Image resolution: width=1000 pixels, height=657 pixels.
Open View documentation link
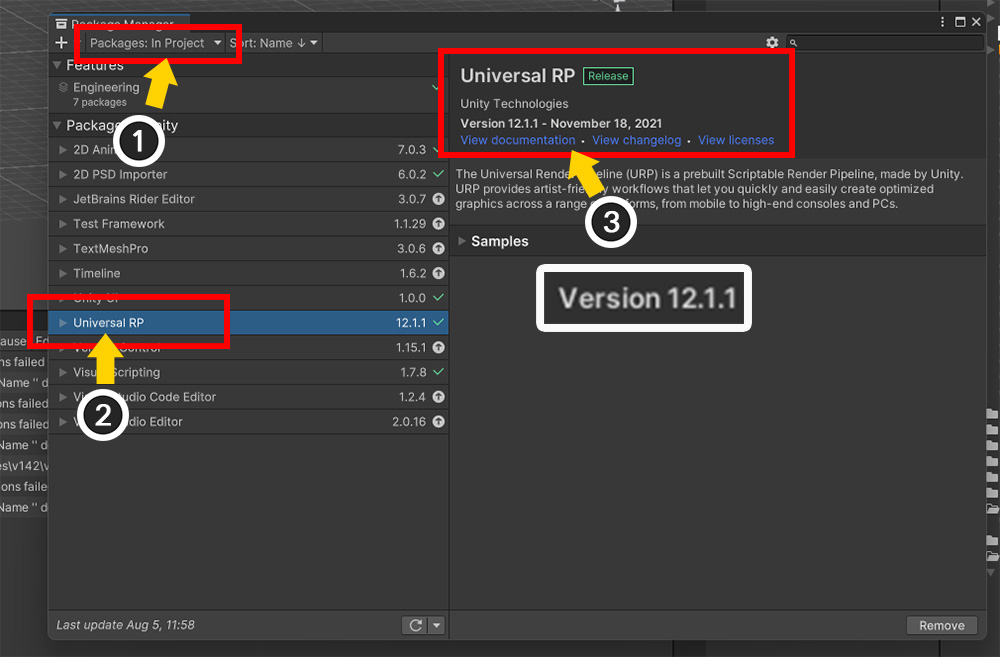pyautogui.click(x=518, y=140)
